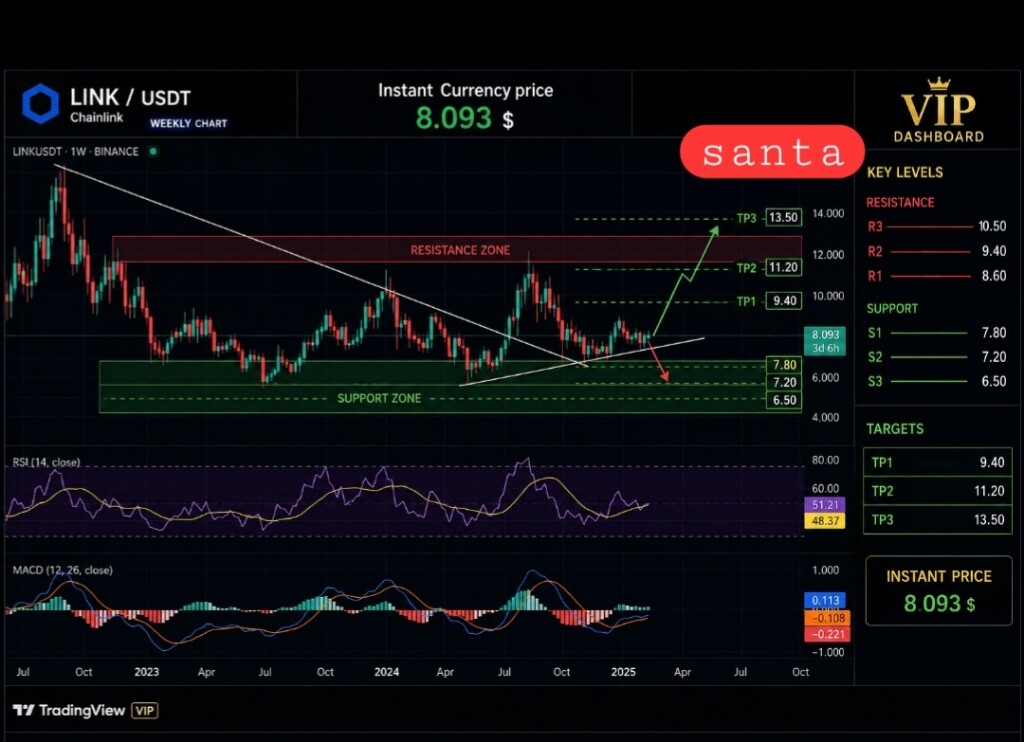Click the RSI (14, close) indicator label
1024x742 pixels.
tap(46, 462)
